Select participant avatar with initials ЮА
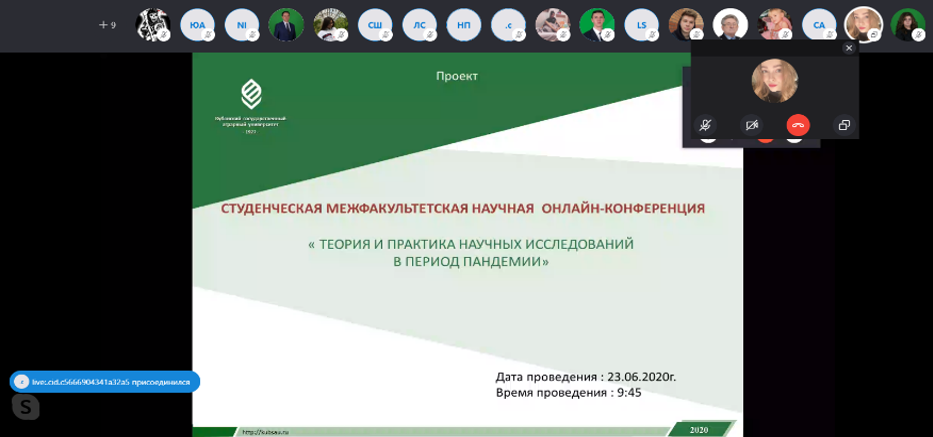This screenshot has height=437, width=933. tap(197, 25)
